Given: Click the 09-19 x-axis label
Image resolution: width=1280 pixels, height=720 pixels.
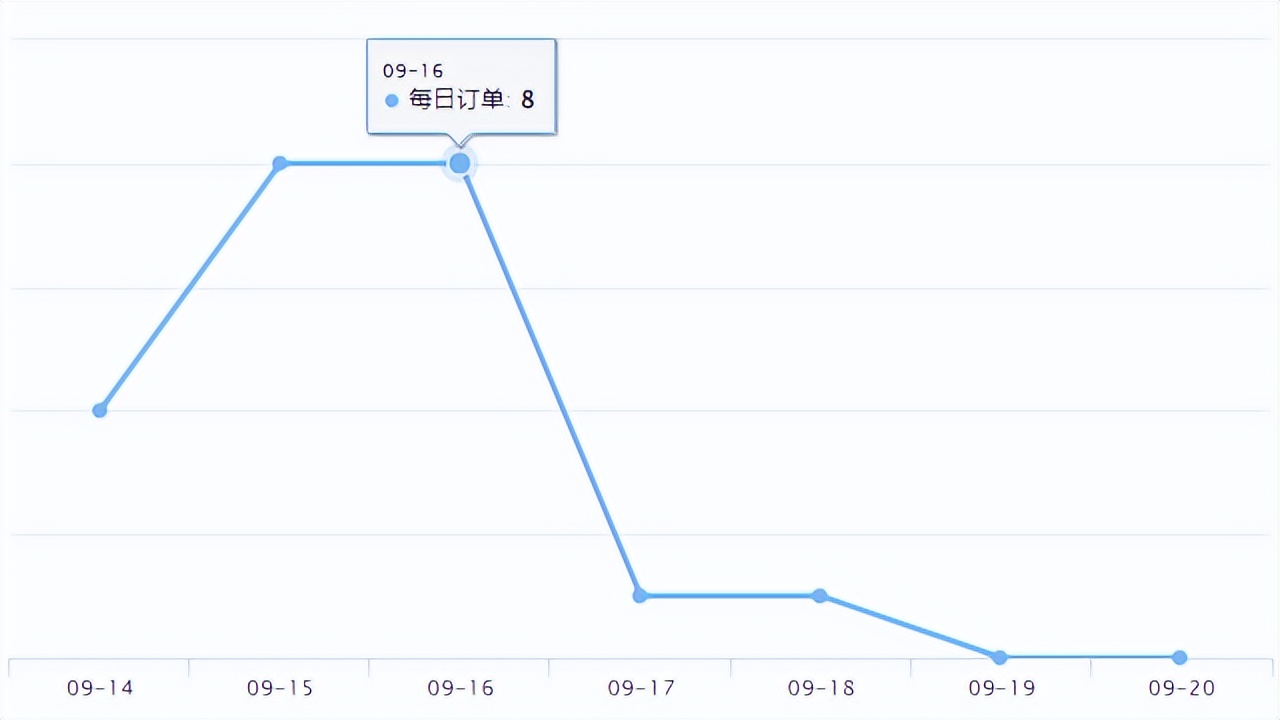Looking at the screenshot, I should pos(1001,688).
